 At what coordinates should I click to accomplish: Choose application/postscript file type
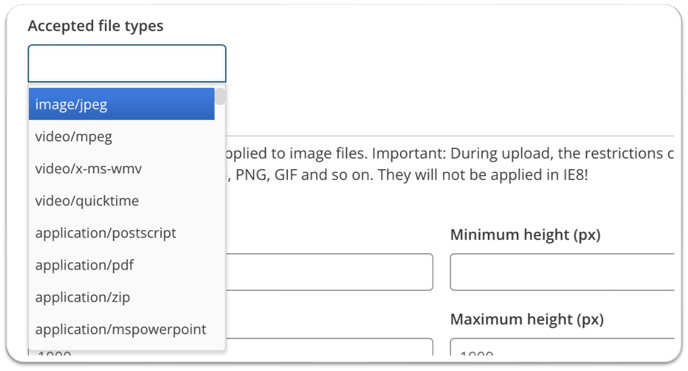pos(122,232)
